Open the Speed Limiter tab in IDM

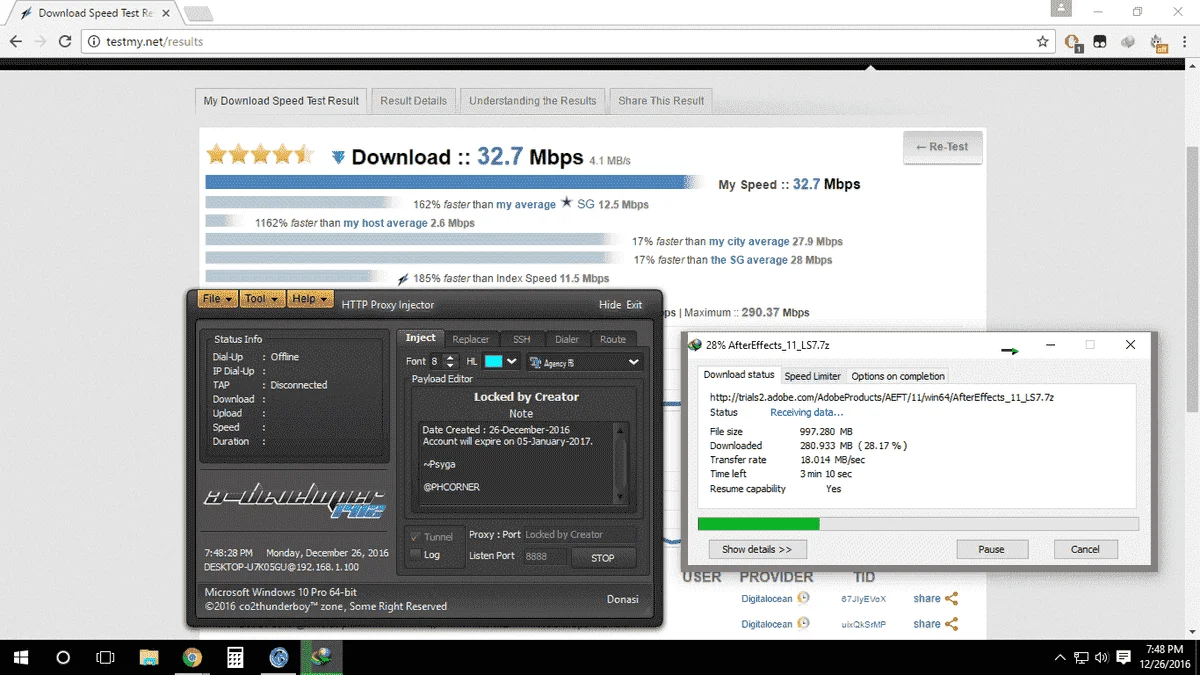coord(812,376)
